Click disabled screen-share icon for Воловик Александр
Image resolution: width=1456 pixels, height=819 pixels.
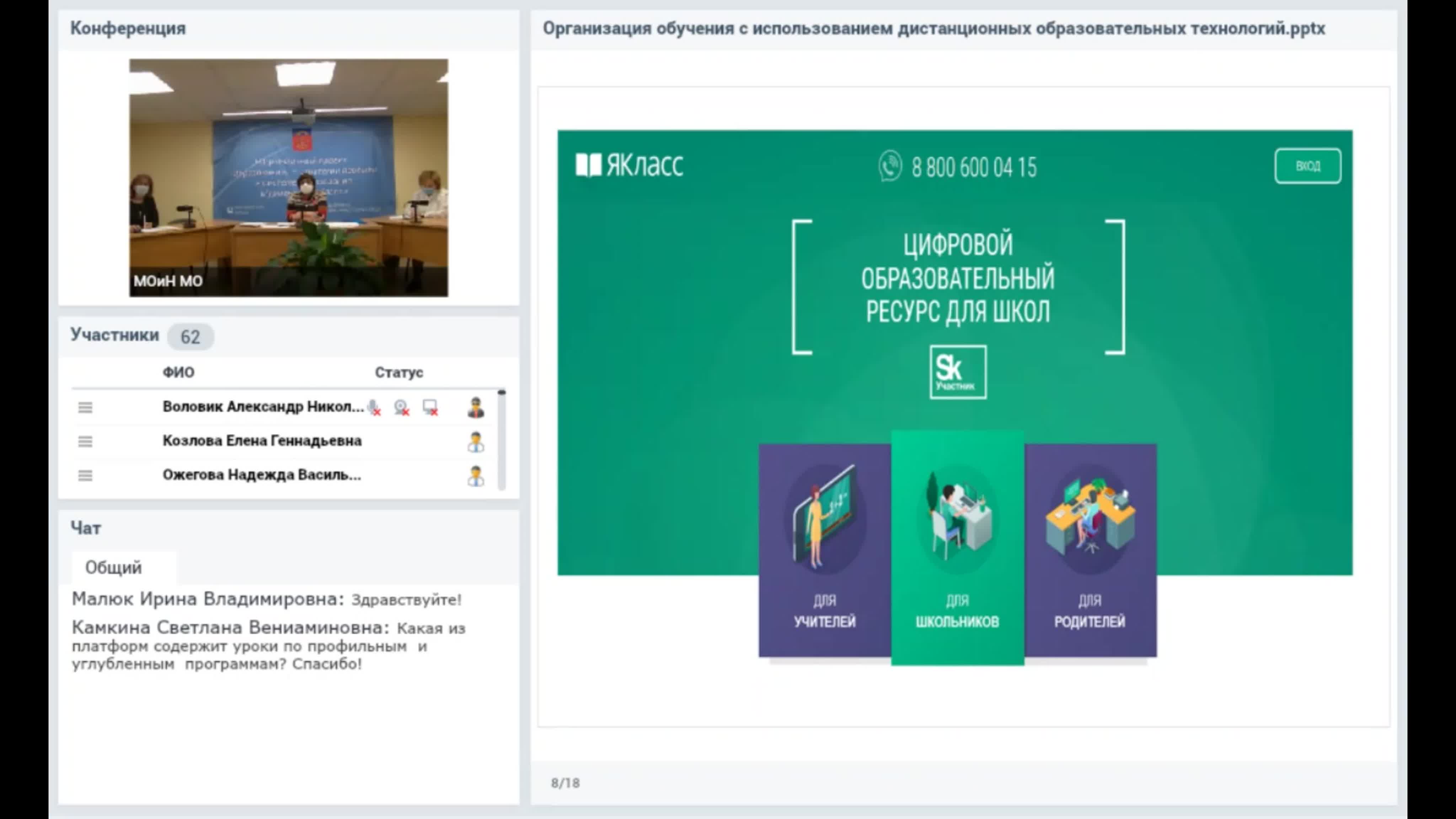coord(431,407)
